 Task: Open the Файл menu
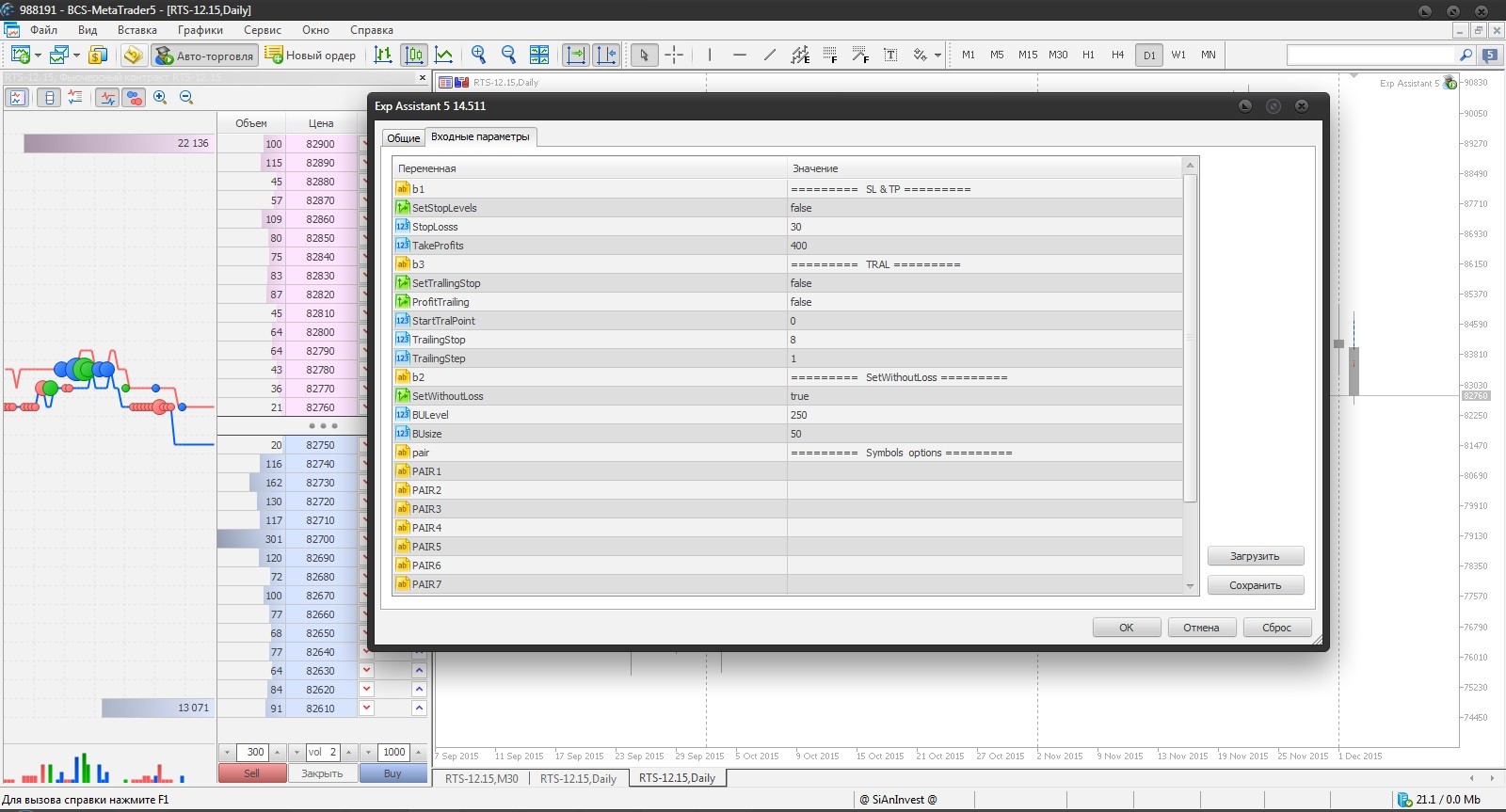[x=43, y=30]
